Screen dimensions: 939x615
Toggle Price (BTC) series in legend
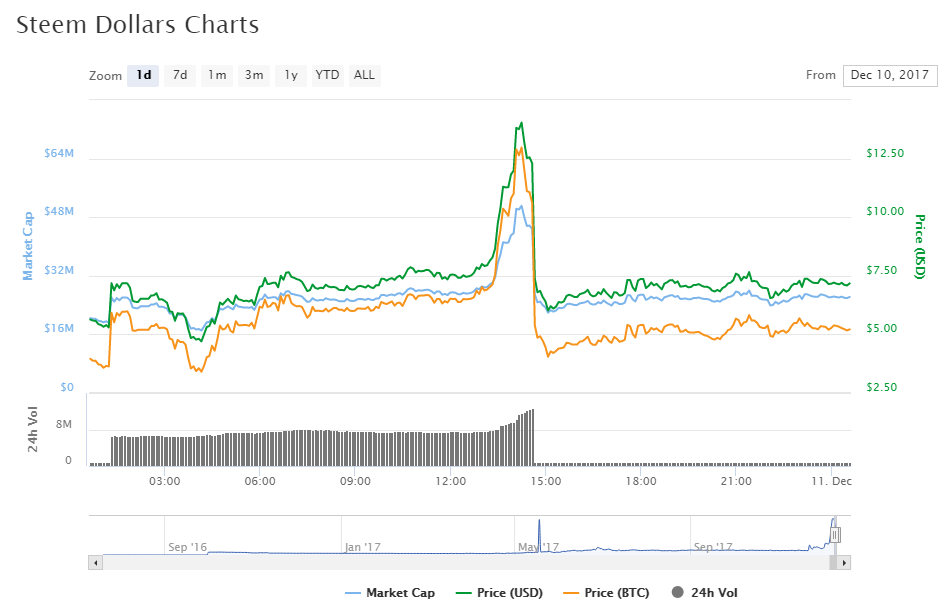pyautogui.click(x=607, y=593)
